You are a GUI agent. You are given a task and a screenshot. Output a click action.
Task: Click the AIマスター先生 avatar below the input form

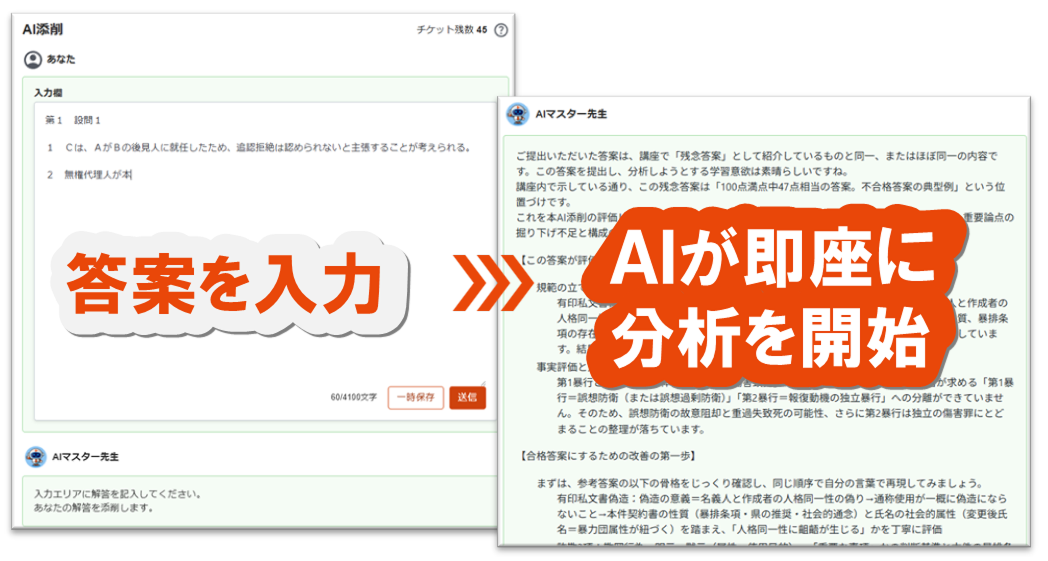[x=35, y=456]
